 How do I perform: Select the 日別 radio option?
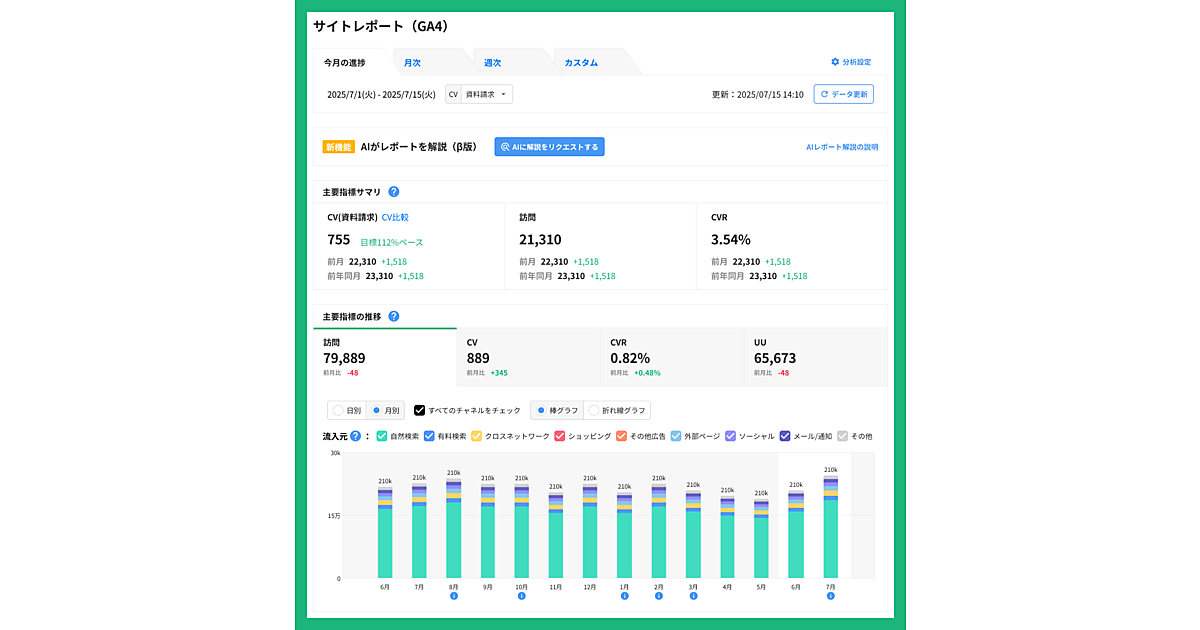(338, 410)
